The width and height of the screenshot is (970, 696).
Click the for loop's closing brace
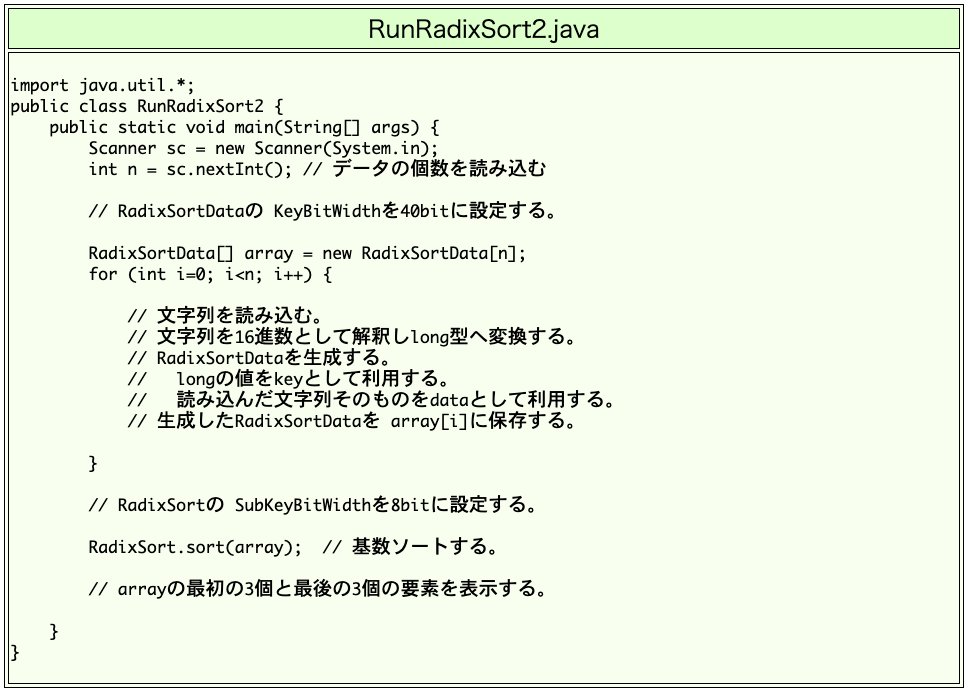point(94,463)
